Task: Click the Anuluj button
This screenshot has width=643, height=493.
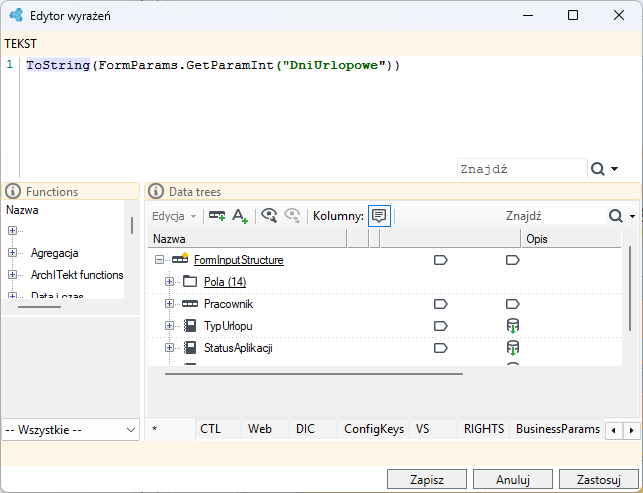Action: (x=513, y=479)
